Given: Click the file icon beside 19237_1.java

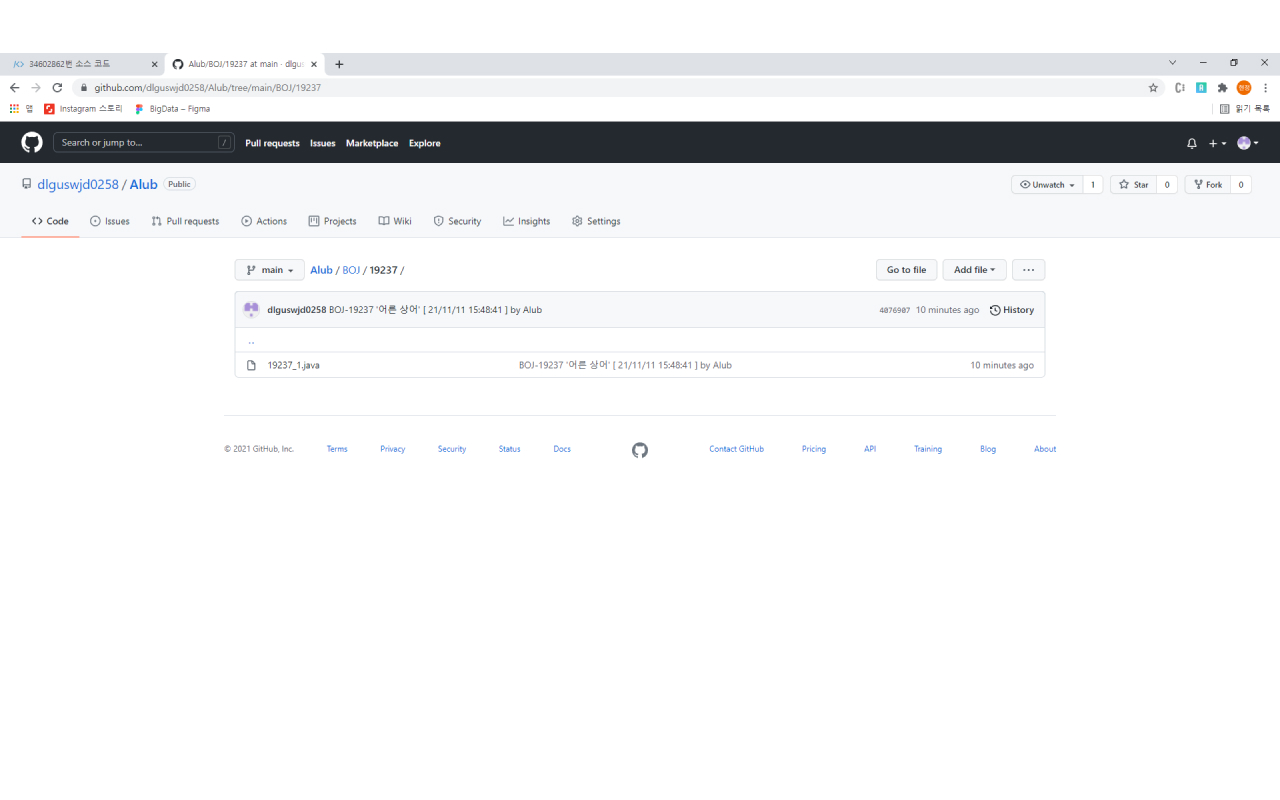Looking at the screenshot, I should click(x=251, y=365).
